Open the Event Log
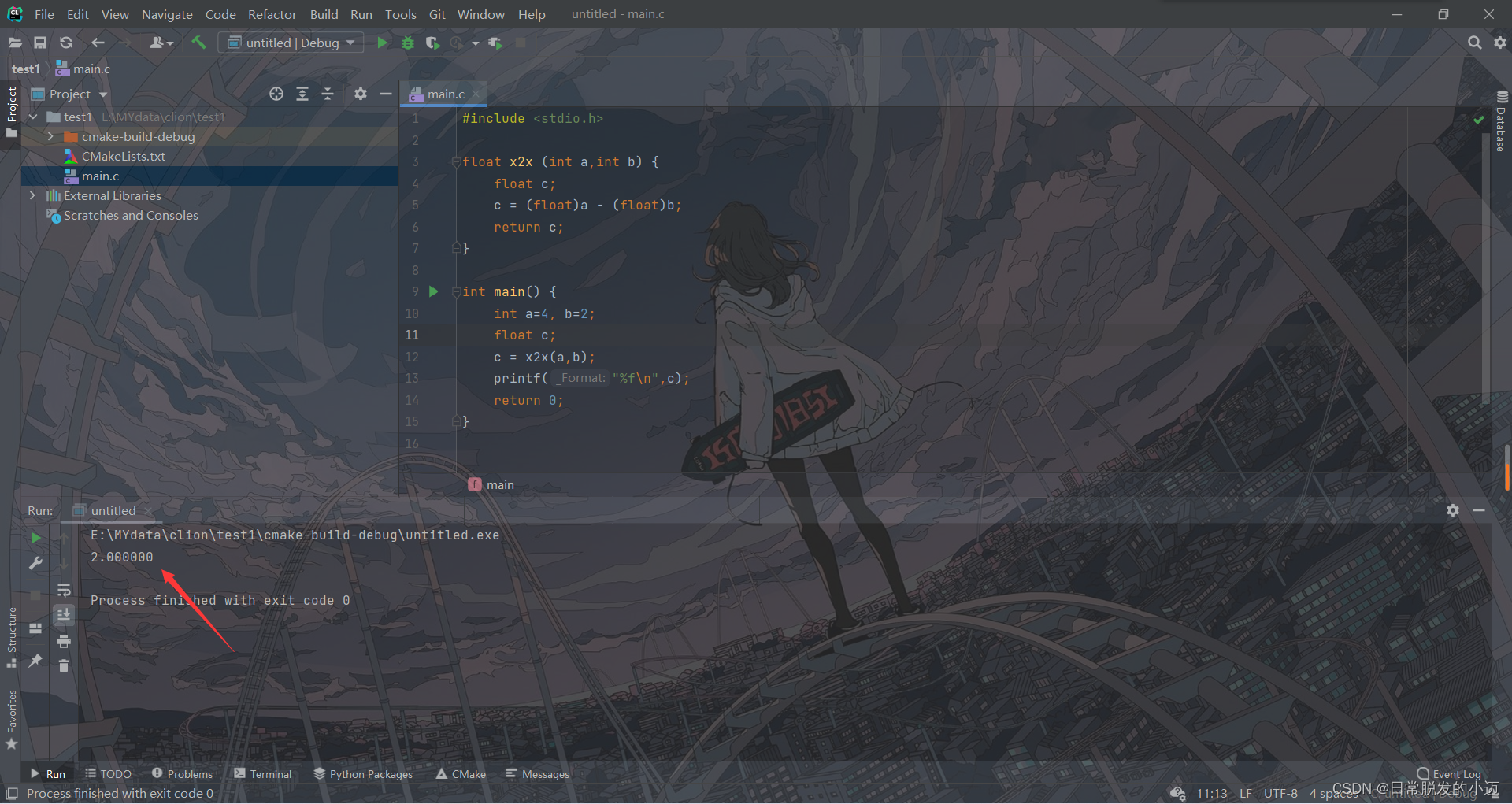This screenshot has width=1512, height=804. pyautogui.click(x=1449, y=774)
